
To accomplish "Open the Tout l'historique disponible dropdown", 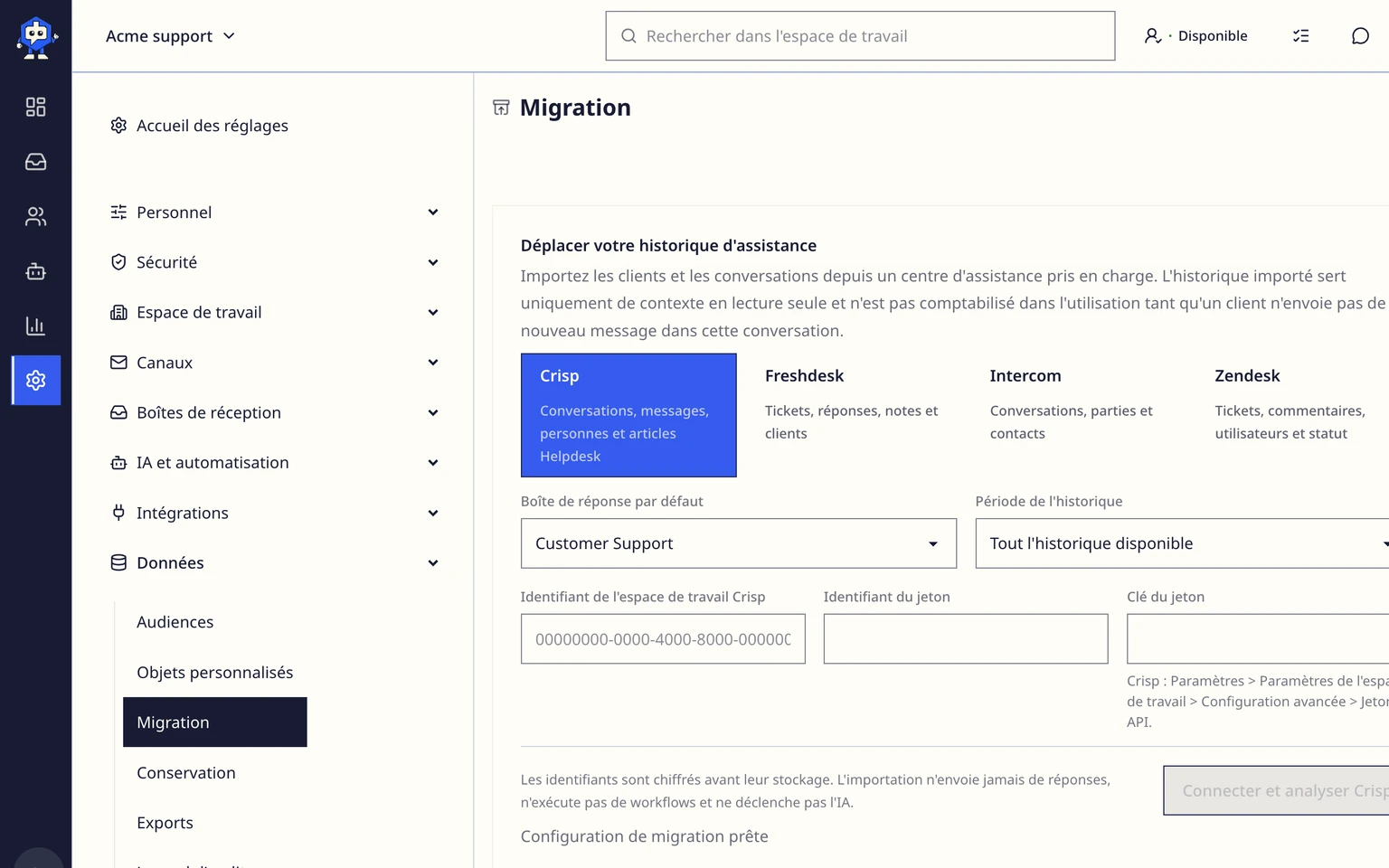I will [1182, 543].
